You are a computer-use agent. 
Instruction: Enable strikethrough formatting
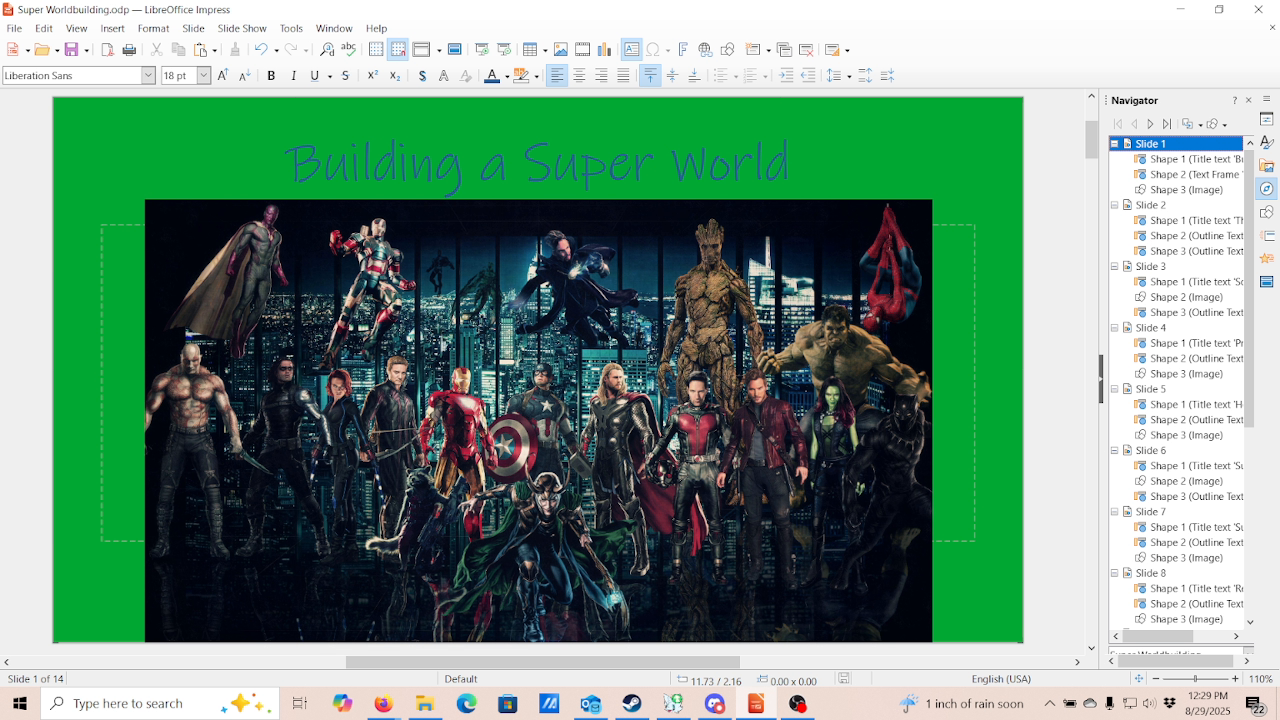345,75
